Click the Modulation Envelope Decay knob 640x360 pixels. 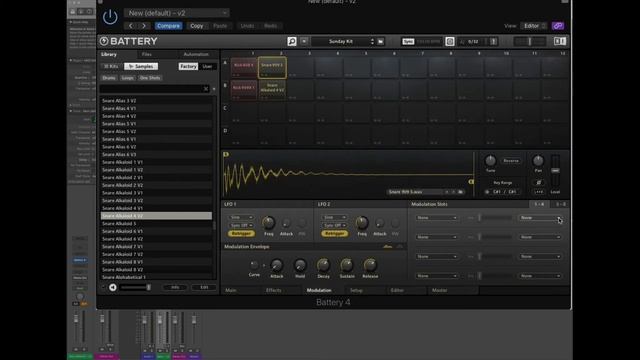tap(323, 266)
